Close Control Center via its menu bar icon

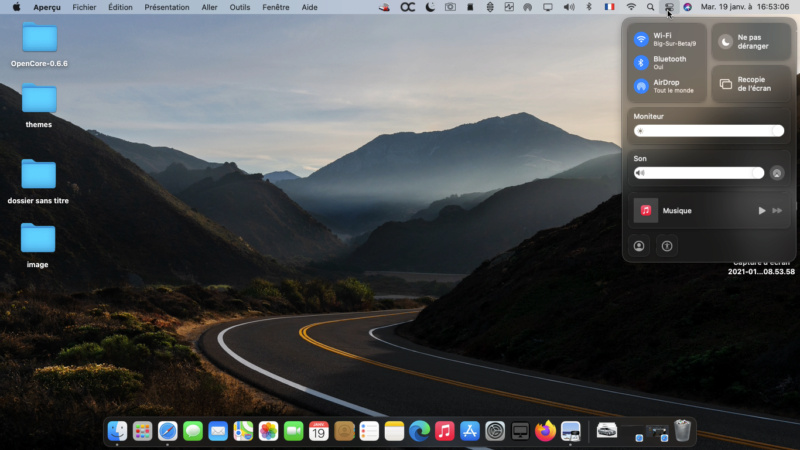coord(669,7)
